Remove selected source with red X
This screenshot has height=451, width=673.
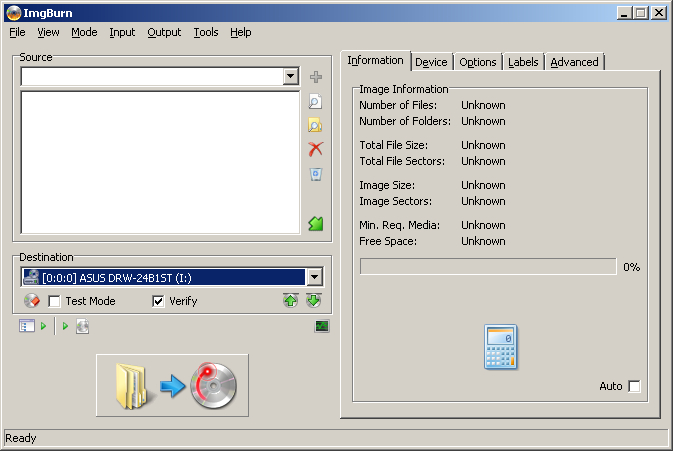(315, 149)
